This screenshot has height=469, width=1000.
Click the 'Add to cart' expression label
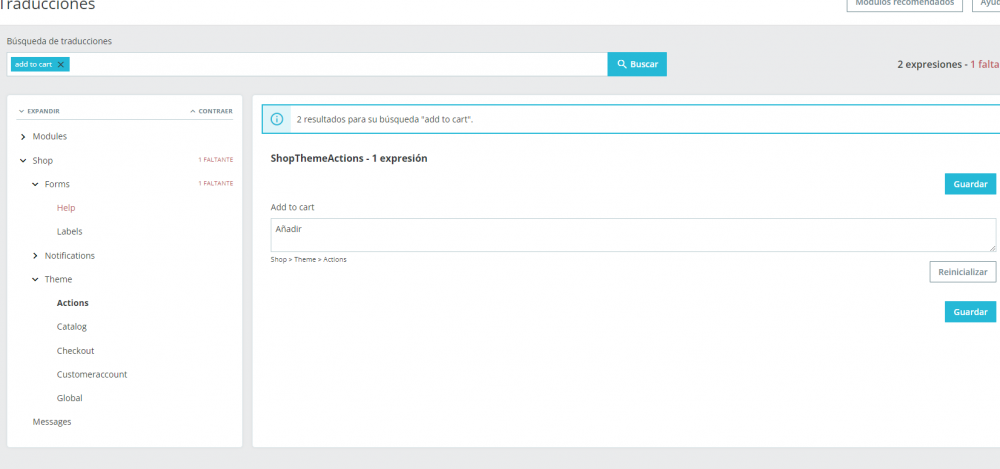pos(293,207)
